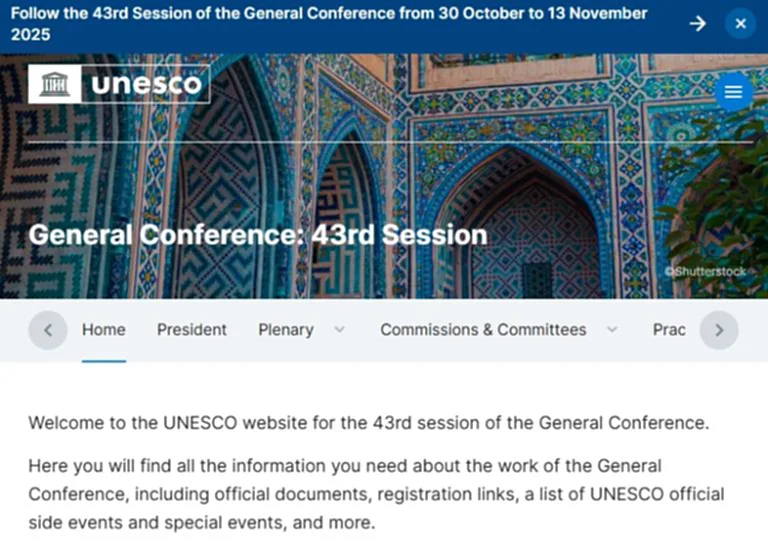This screenshot has height=551, width=768.
Task: Expand the Plenary dropdown chevron
Action: pos(339,330)
